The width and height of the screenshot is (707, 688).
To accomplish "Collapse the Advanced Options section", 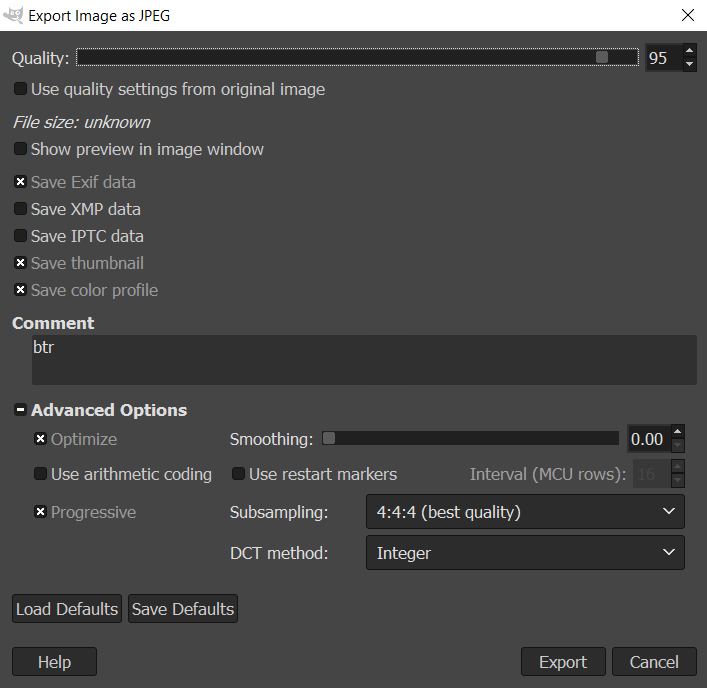I will [20, 410].
